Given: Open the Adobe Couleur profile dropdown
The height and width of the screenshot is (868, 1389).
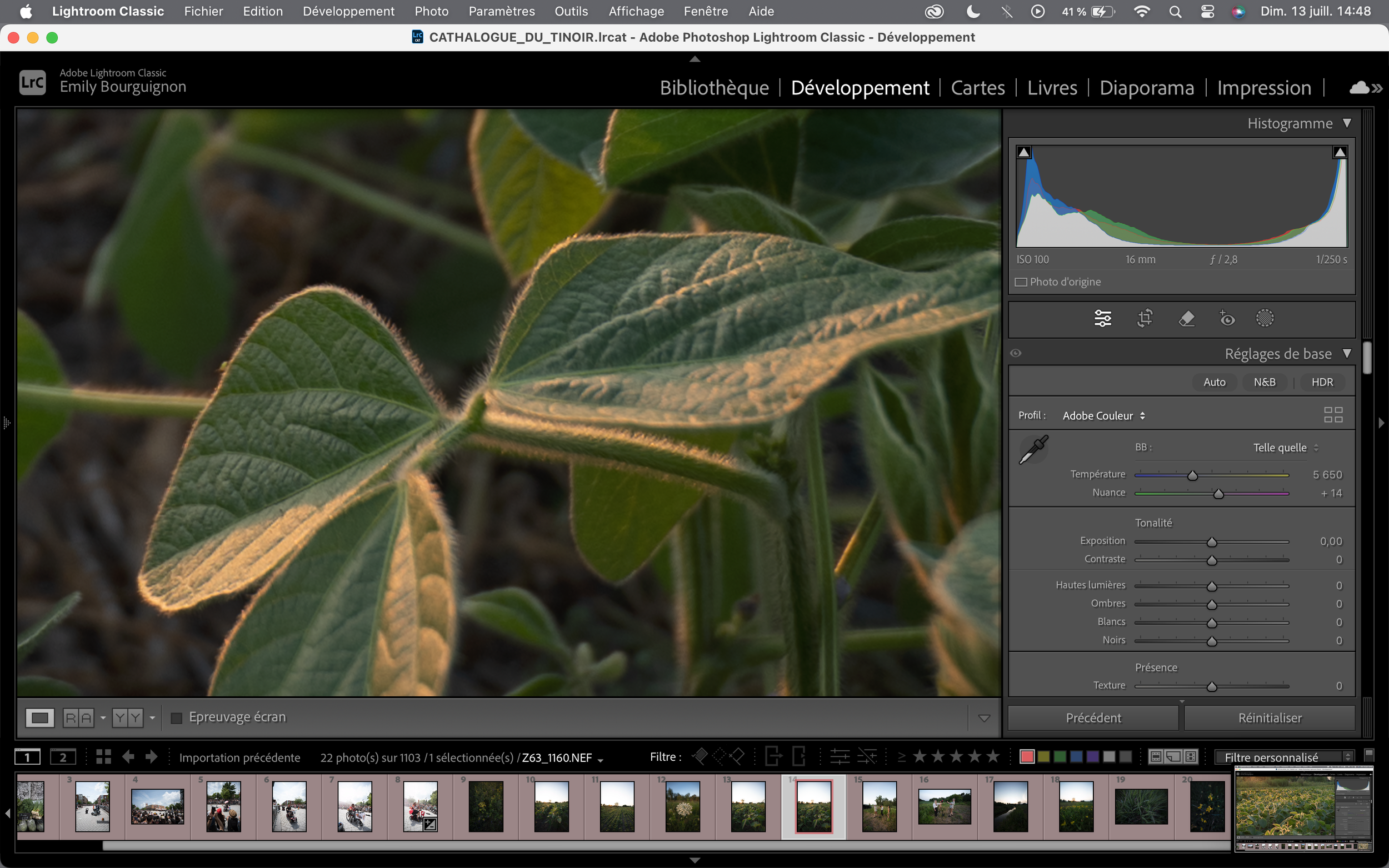Looking at the screenshot, I should 1103,415.
